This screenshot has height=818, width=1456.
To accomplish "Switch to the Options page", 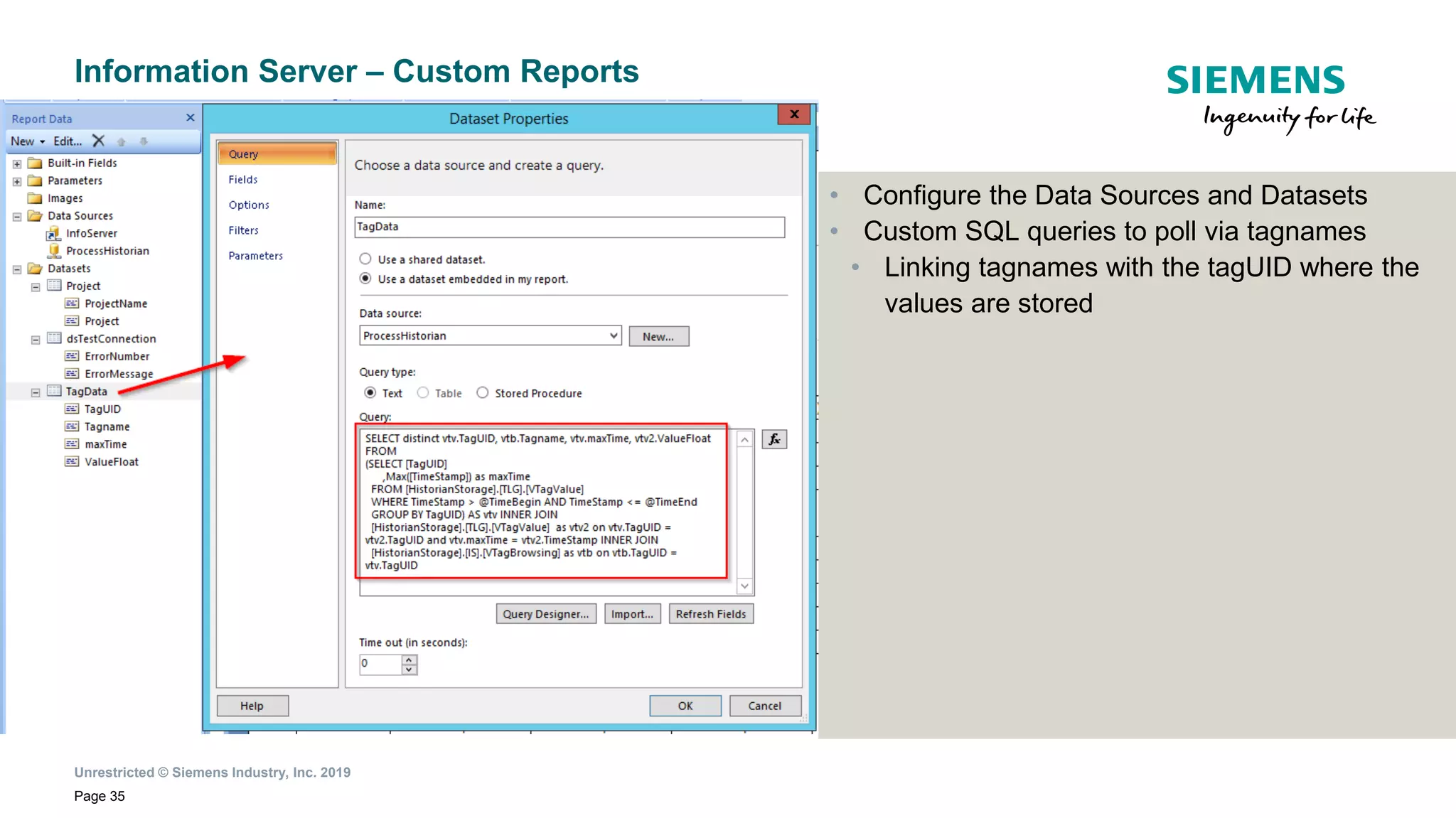I will pos(249,205).
